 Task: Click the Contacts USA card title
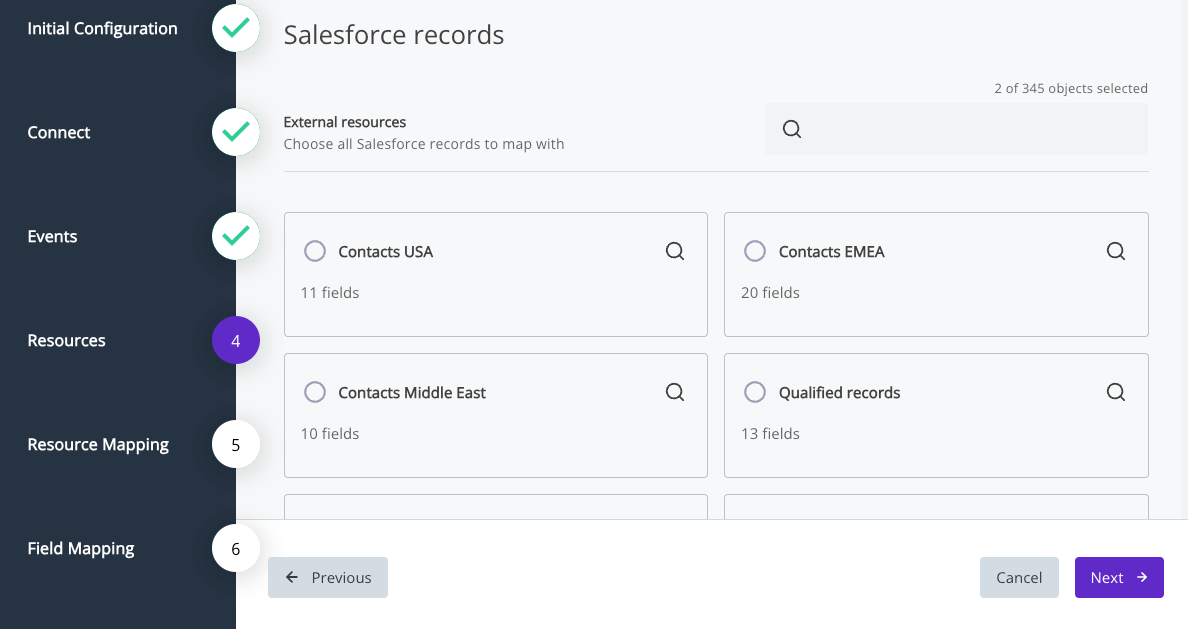[x=386, y=252]
